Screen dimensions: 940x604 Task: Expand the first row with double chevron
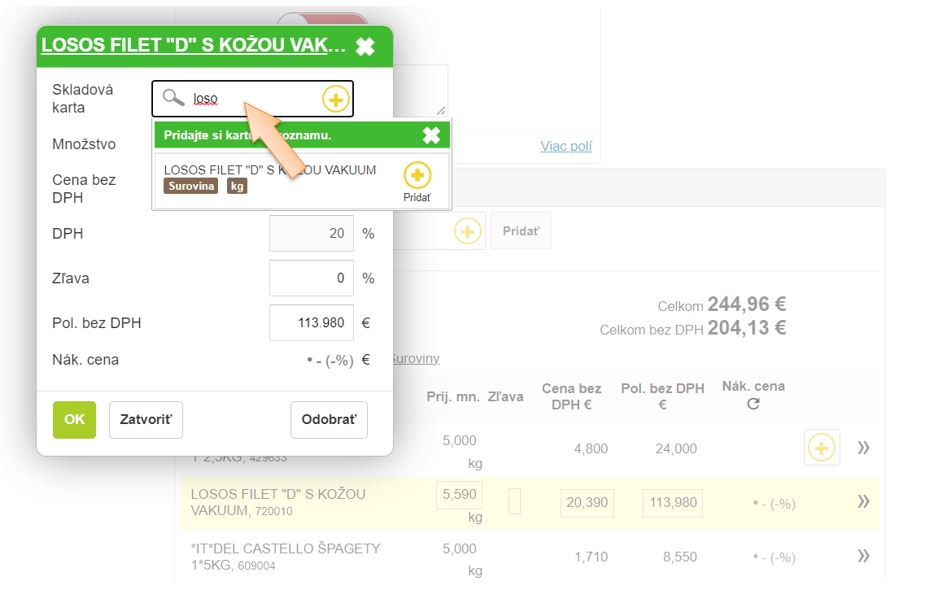click(863, 448)
